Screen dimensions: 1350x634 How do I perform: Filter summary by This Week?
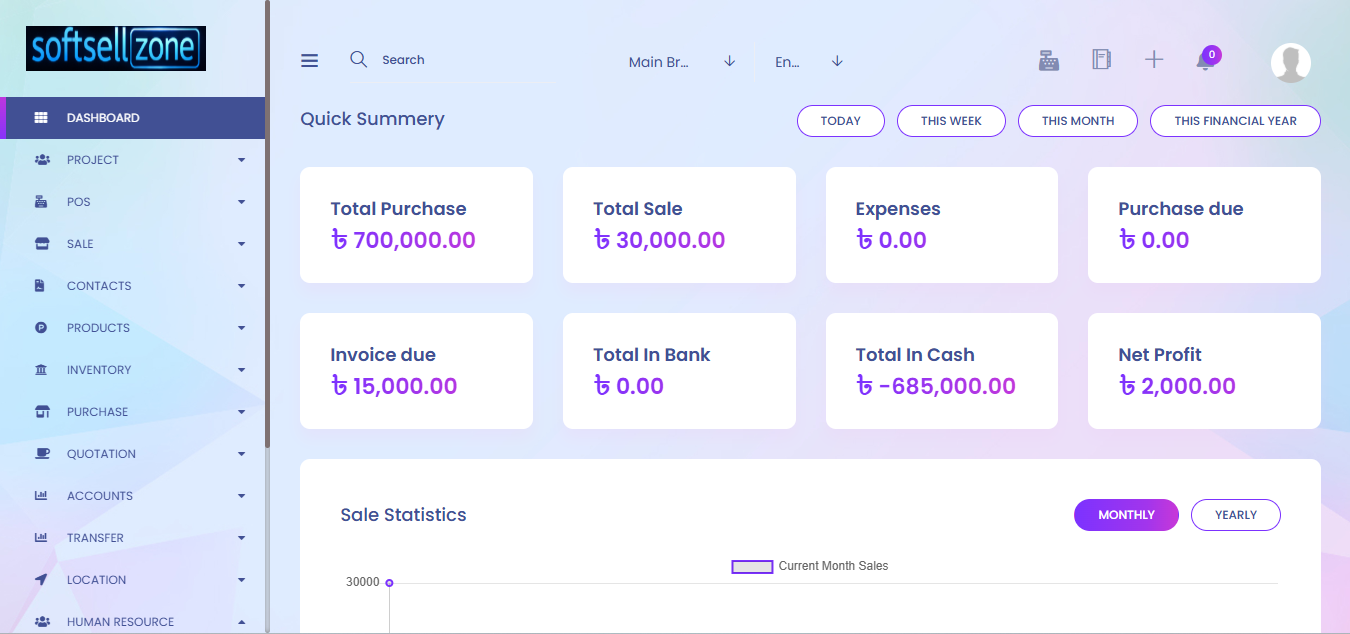951,121
